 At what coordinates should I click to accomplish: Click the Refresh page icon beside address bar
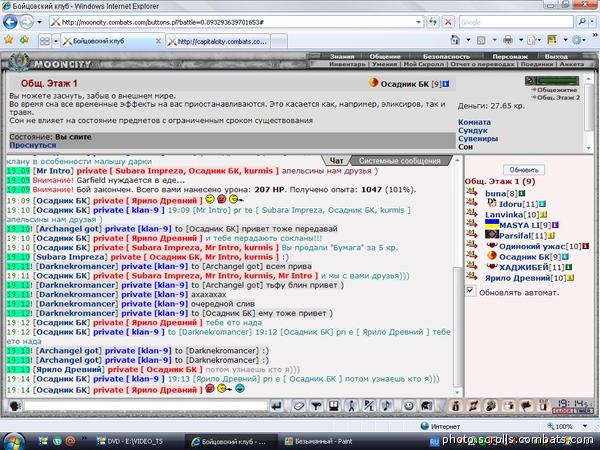click(x=433, y=22)
